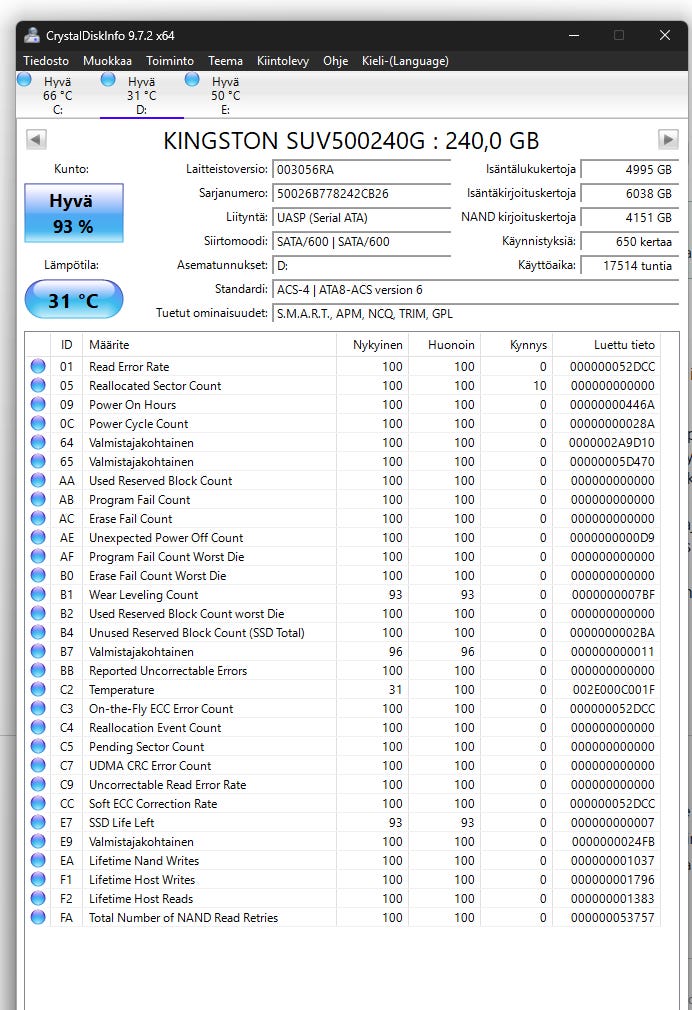Click the CrystalDiskInfo app icon in title bar

(x=32, y=35)
